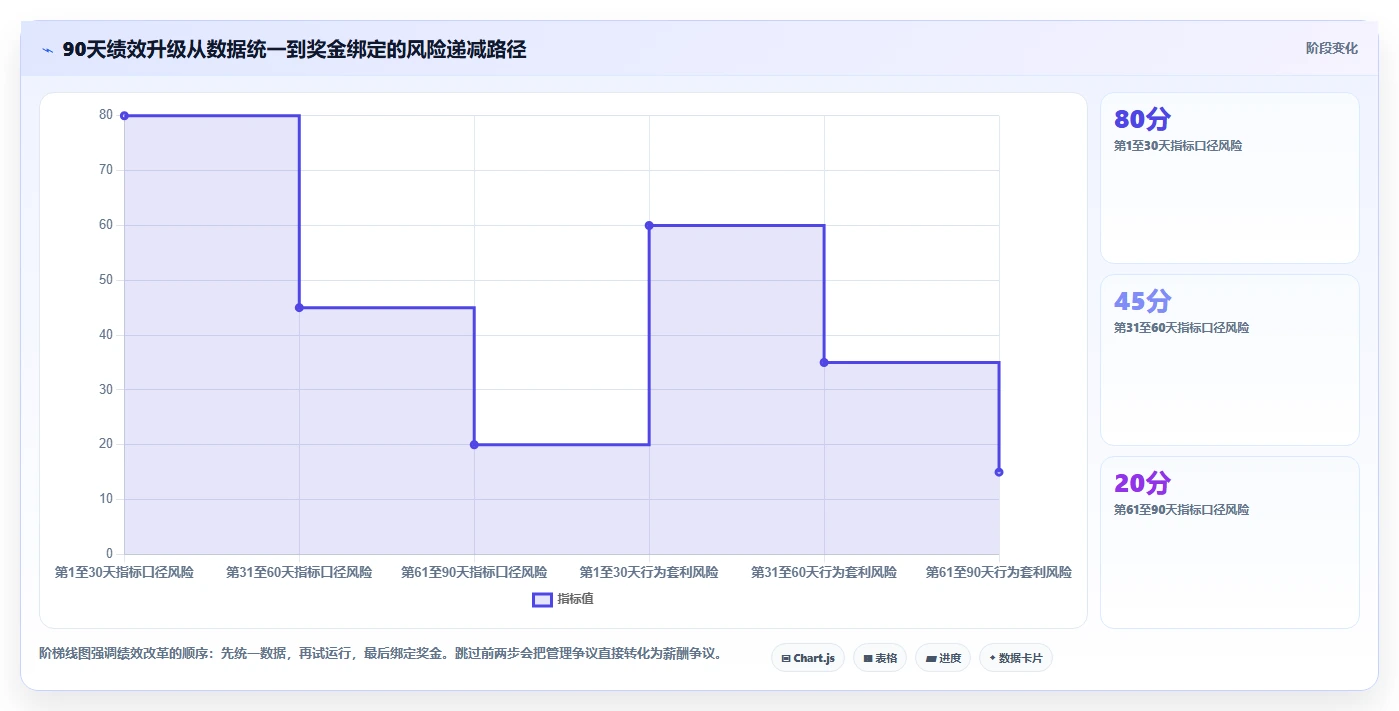Toggle the 指标值 legend swatch

542,599
